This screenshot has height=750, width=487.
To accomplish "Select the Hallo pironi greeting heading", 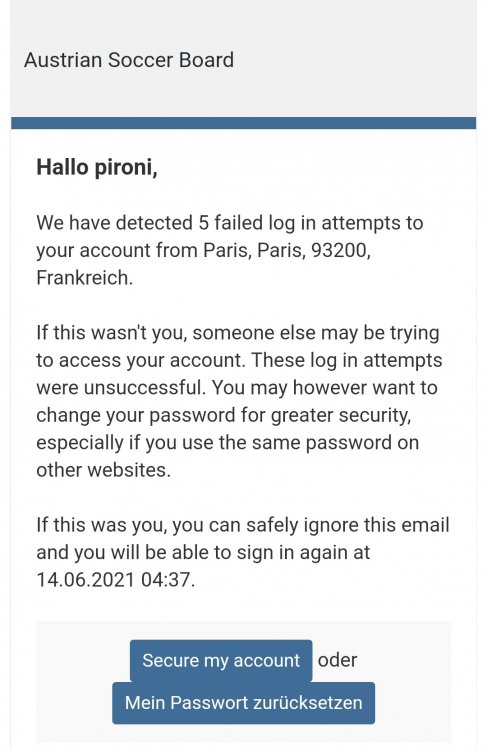I will (97, 167).
